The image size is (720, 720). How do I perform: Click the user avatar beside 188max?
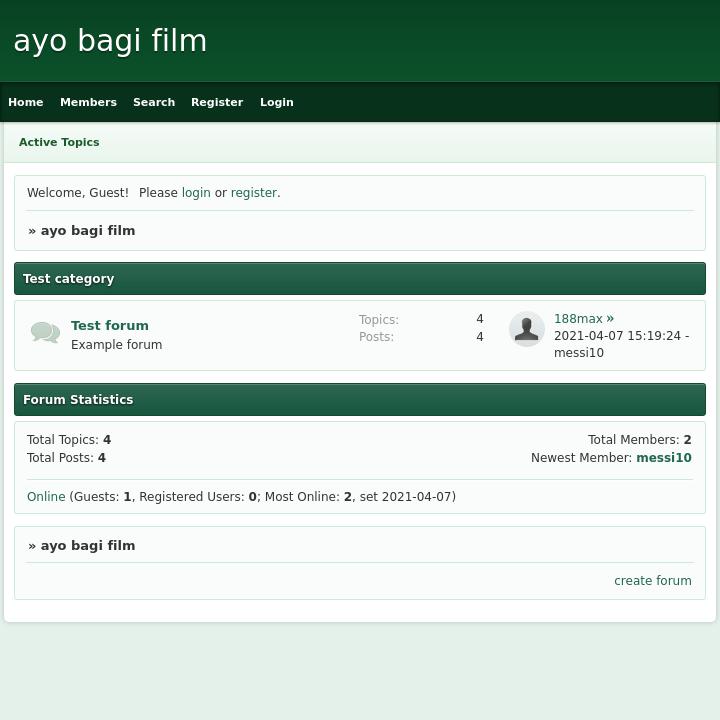tap(526, 329)
